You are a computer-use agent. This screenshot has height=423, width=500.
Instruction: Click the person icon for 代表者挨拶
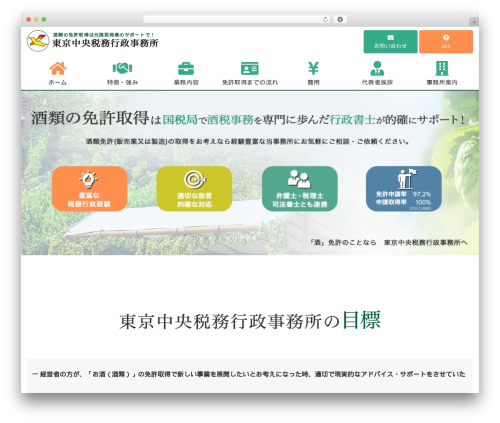[x=377, y=68]
